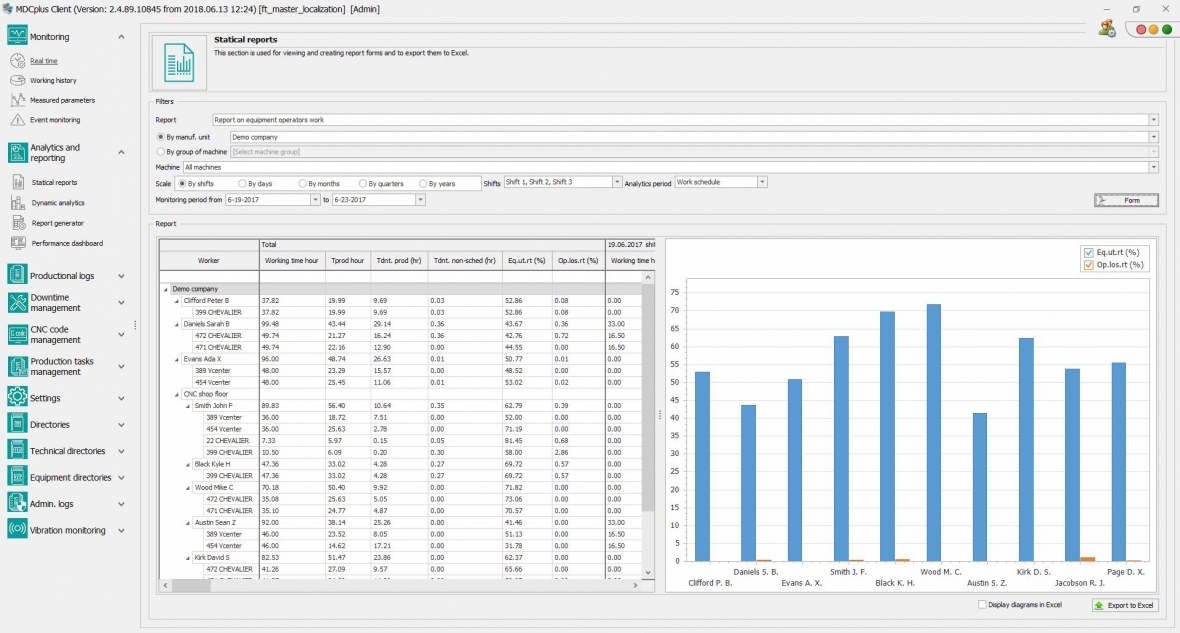Viewport: 1180px width, 633px height.
Task: Click the Statical reports sidebar icon
Action: pos(18,182)
